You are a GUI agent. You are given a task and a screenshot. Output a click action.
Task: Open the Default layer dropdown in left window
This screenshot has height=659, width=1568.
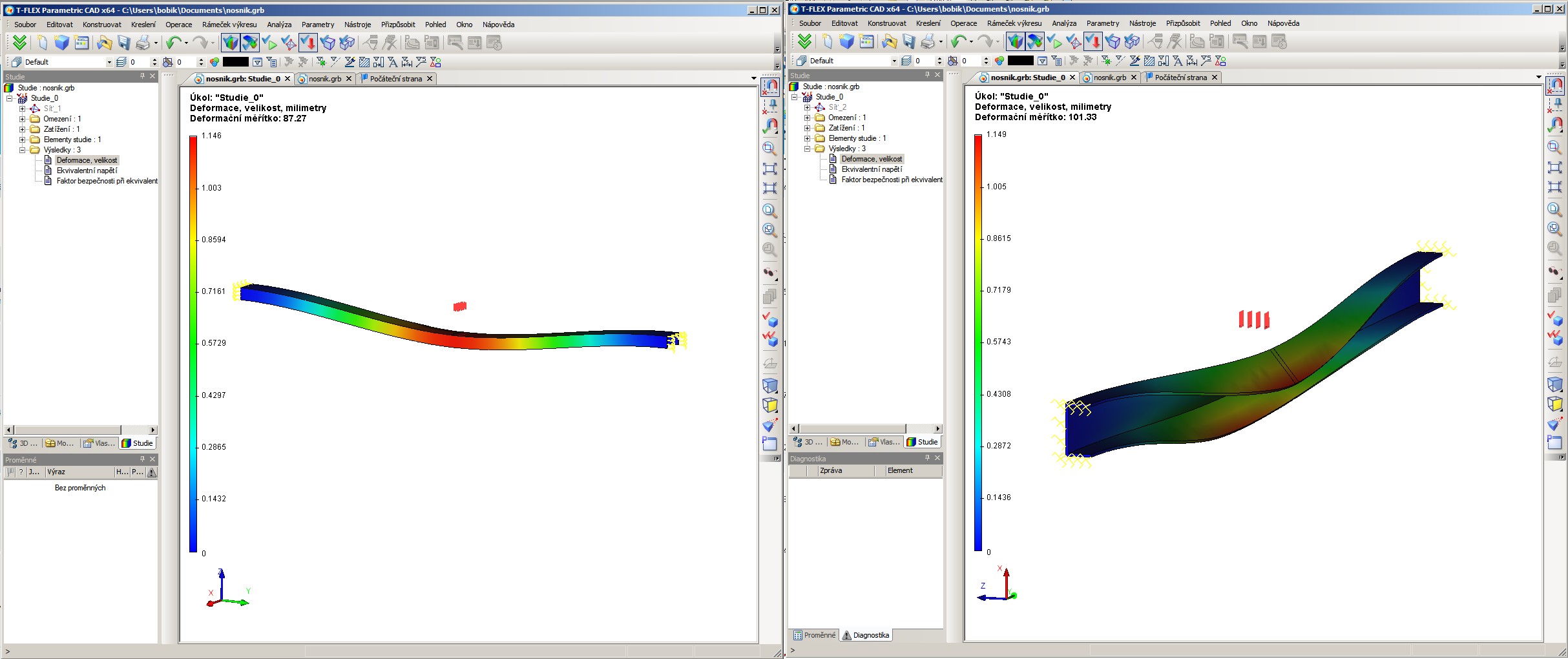pos(109,62)
